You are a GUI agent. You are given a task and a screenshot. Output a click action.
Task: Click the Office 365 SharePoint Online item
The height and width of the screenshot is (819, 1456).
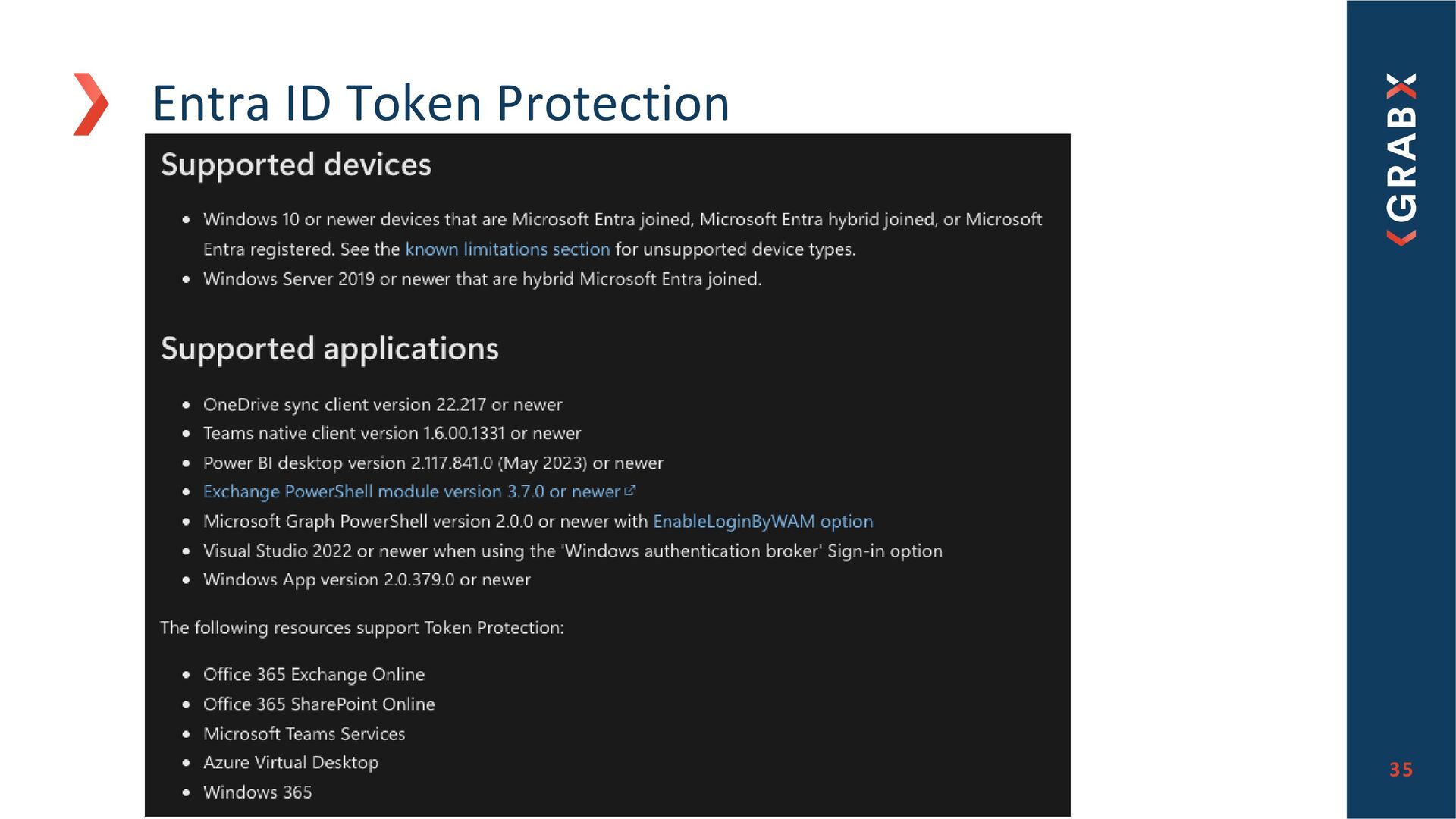coord(319,704)
